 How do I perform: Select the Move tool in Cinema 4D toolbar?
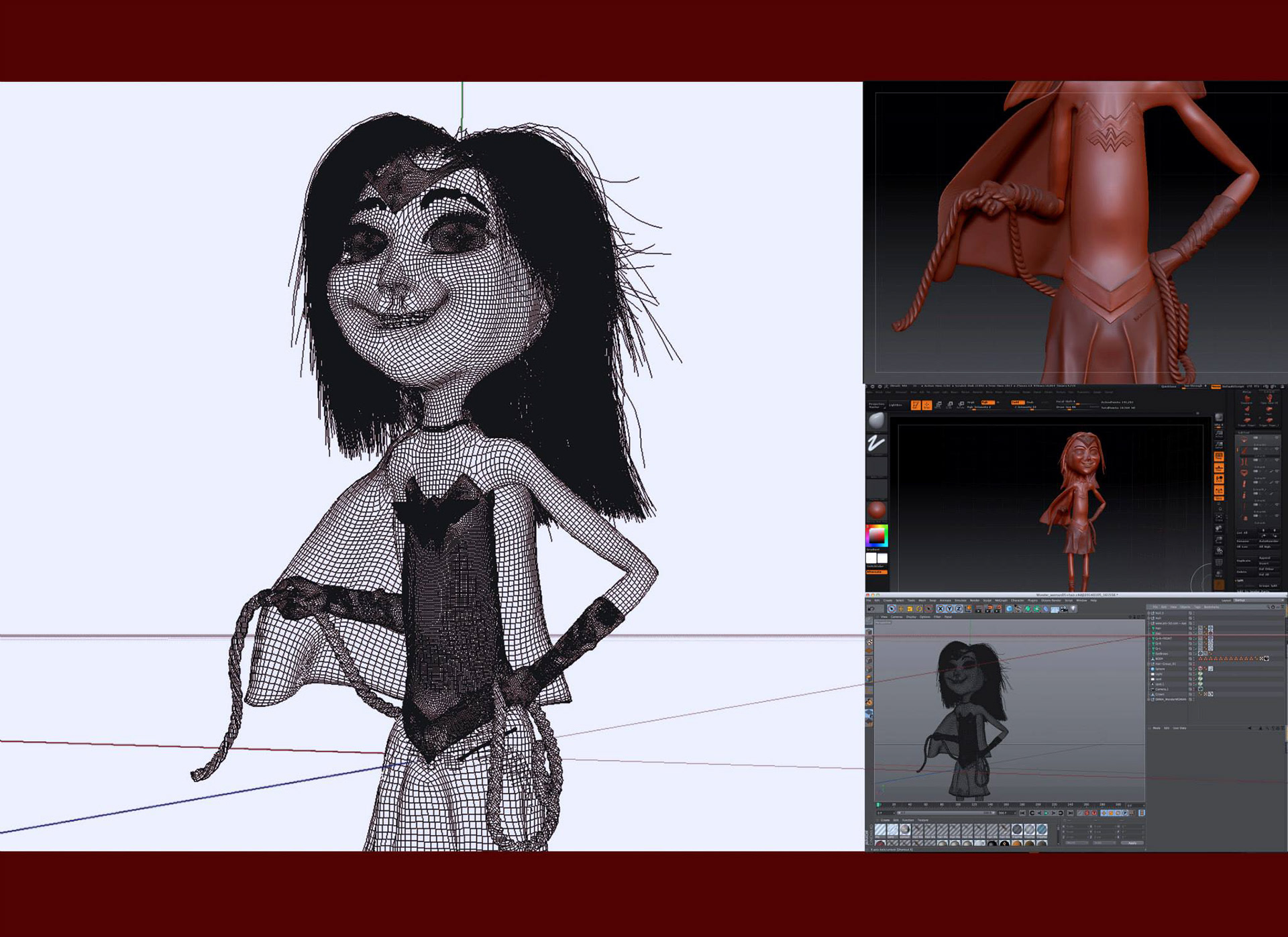[901, 609]
